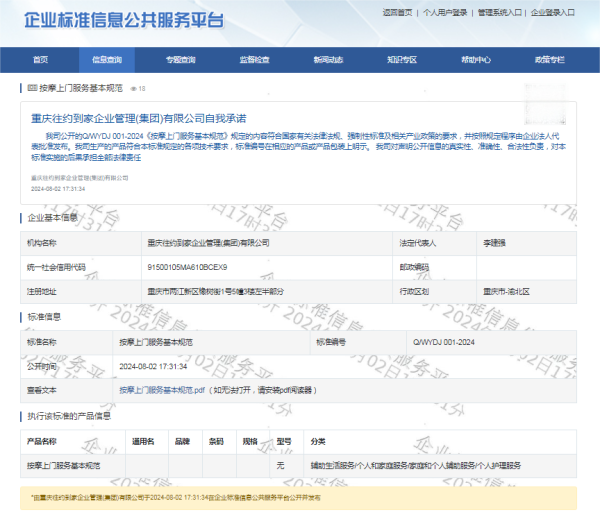Click the credit code 91500105MA610BCEX9 cell
Screen dimensions: 600x517
tap(187, 267)
